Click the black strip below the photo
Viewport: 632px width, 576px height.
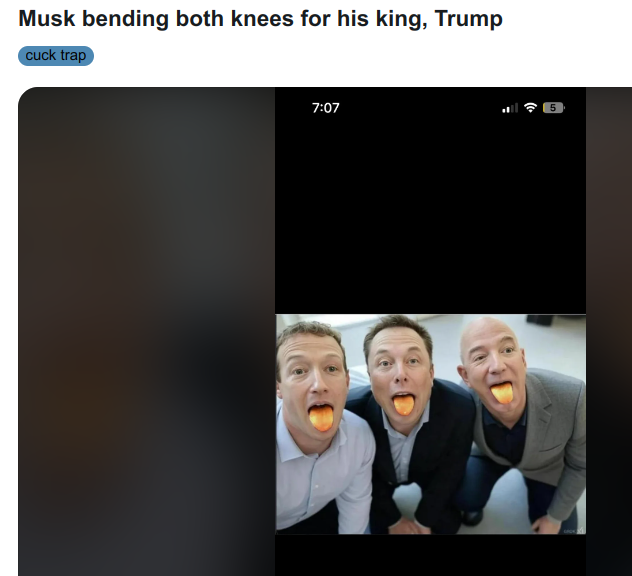(430, 555)
